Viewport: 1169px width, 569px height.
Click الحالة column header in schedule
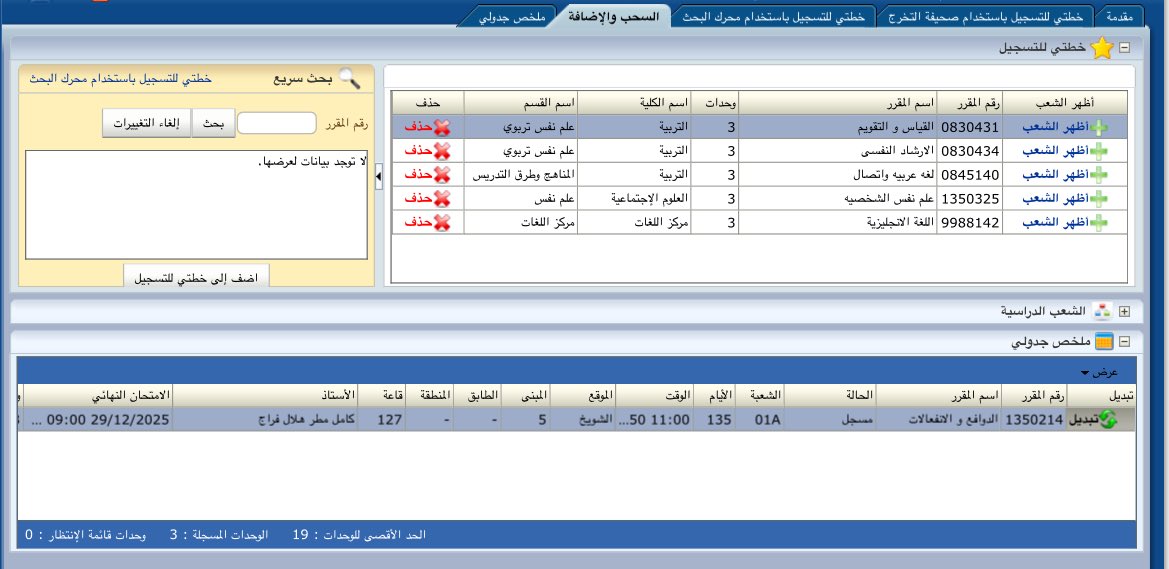click(830, 395)
